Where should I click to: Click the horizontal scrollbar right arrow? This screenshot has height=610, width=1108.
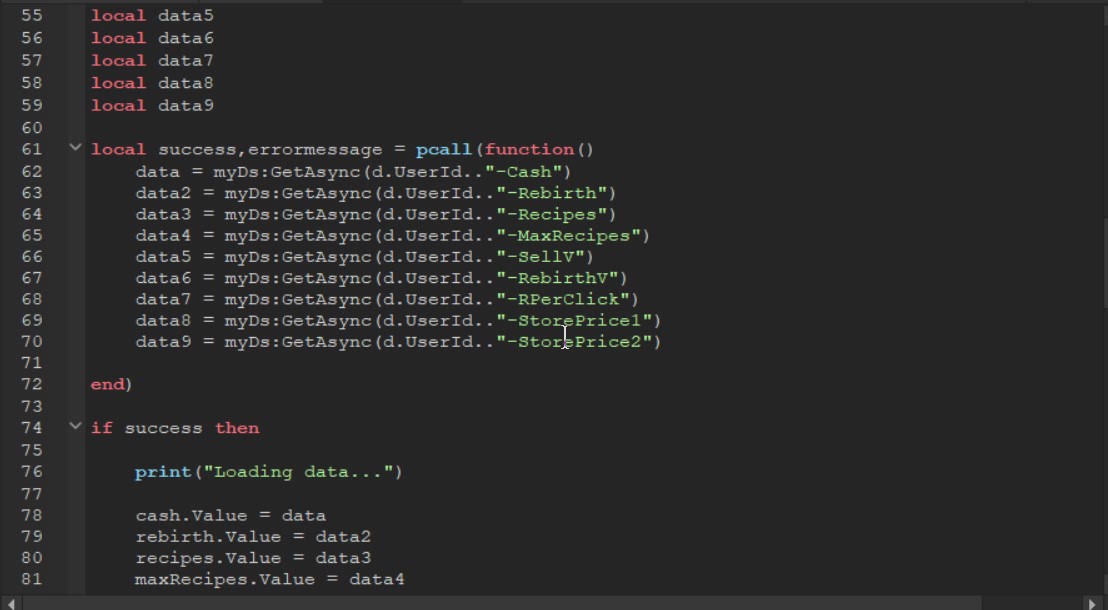click(1096, 603)
